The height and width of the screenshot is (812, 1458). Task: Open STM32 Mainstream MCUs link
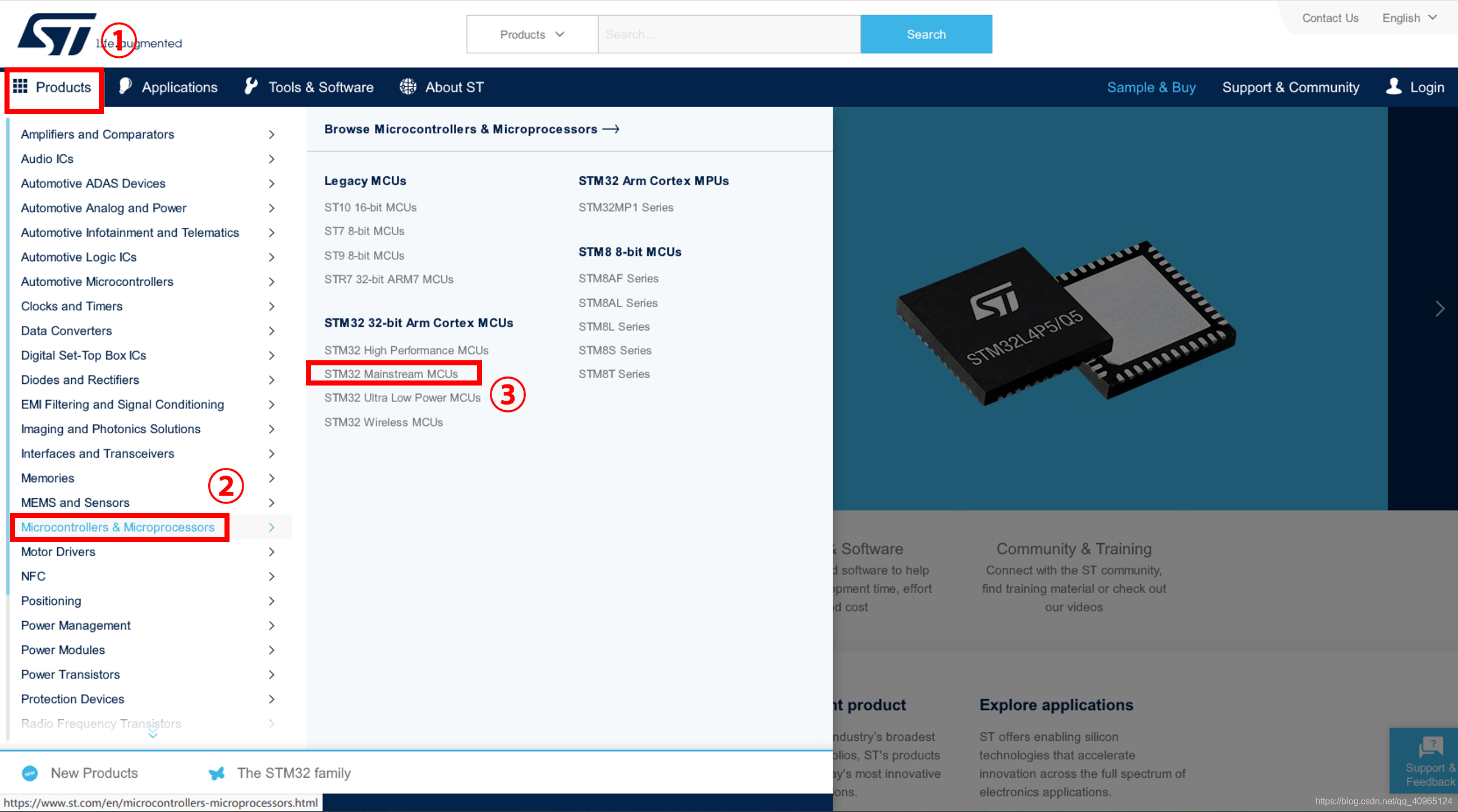[391, 374]
